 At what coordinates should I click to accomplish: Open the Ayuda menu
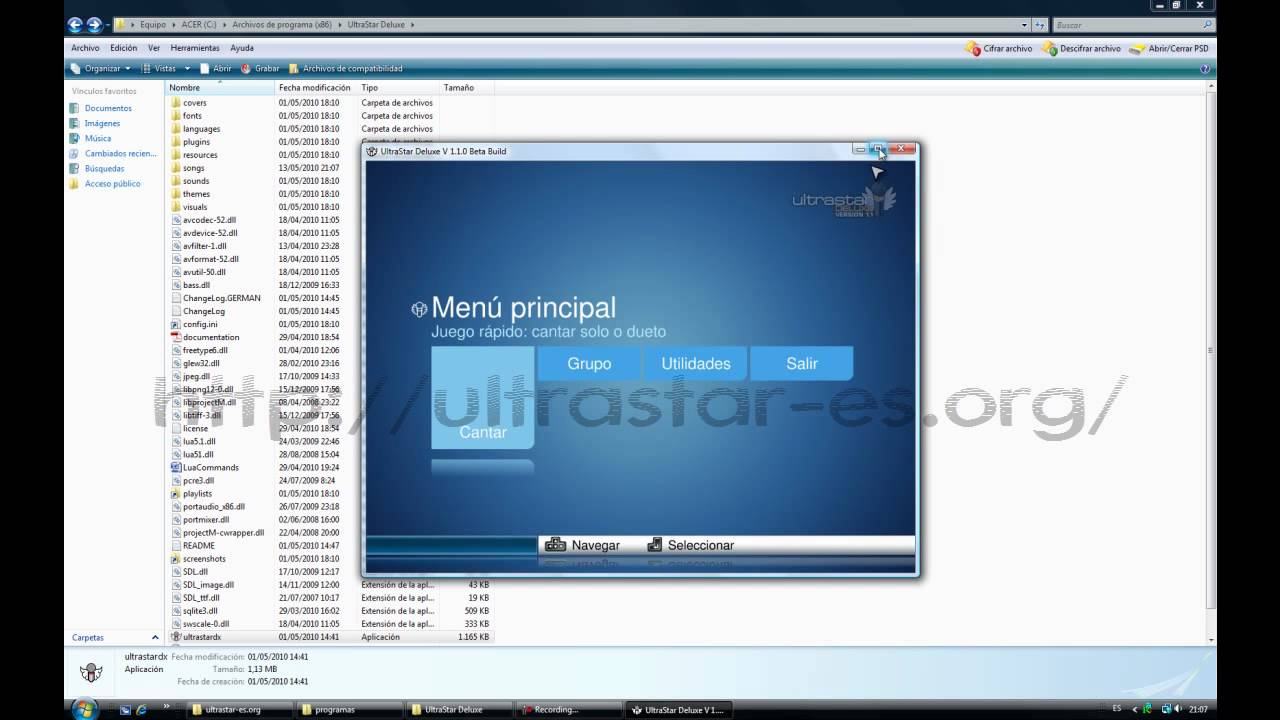(x=242, y=48)
